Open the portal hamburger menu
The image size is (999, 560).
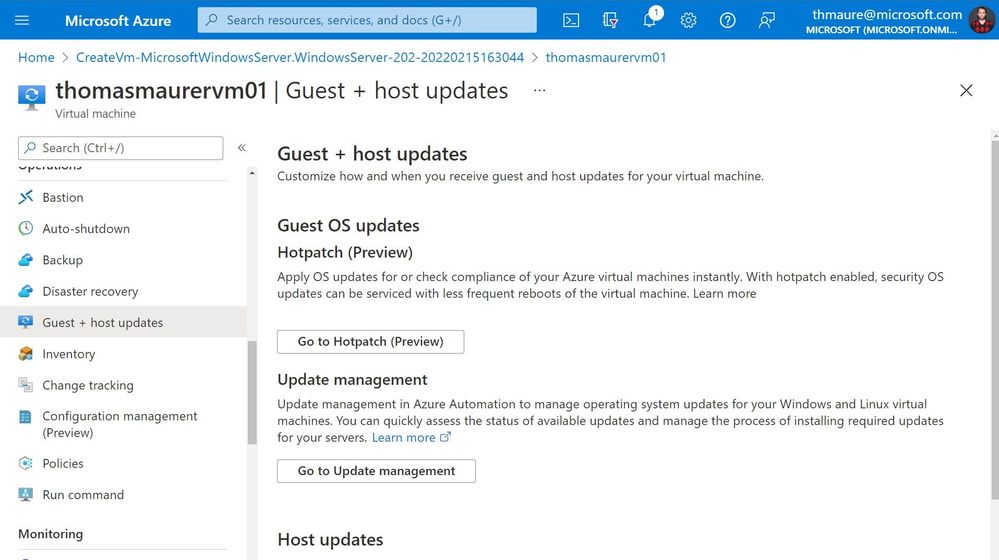click(22, 20)
